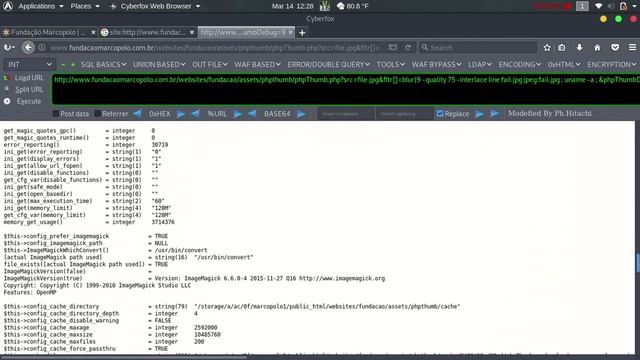Viewport: 640px width, 360px height.
Task: Expand the ENCRYPTION menu
Action: [612, 64]
